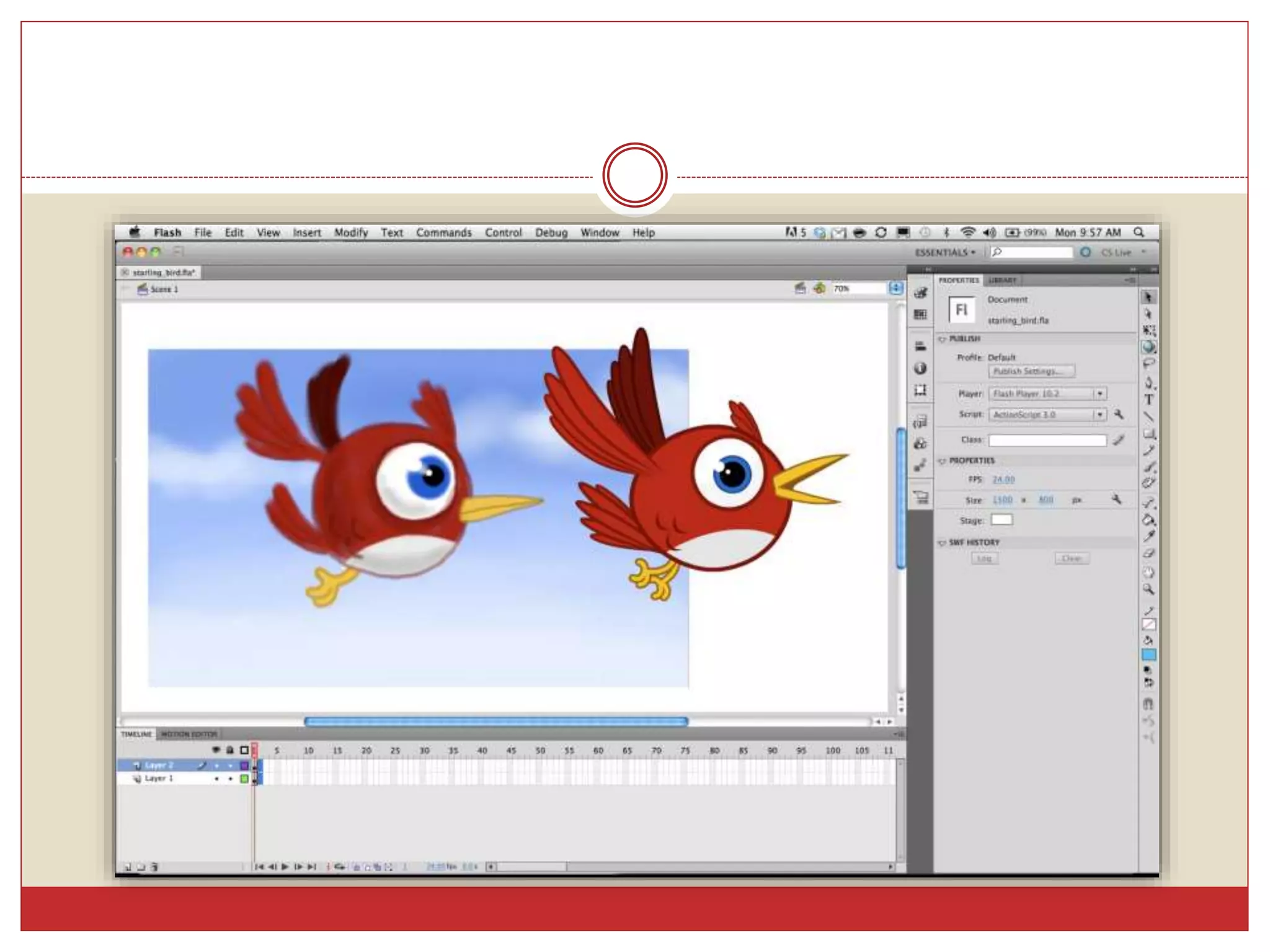This screenshot has height=952, width=1270.
Task: Delete layer with the trash icon
Action: 154,867
